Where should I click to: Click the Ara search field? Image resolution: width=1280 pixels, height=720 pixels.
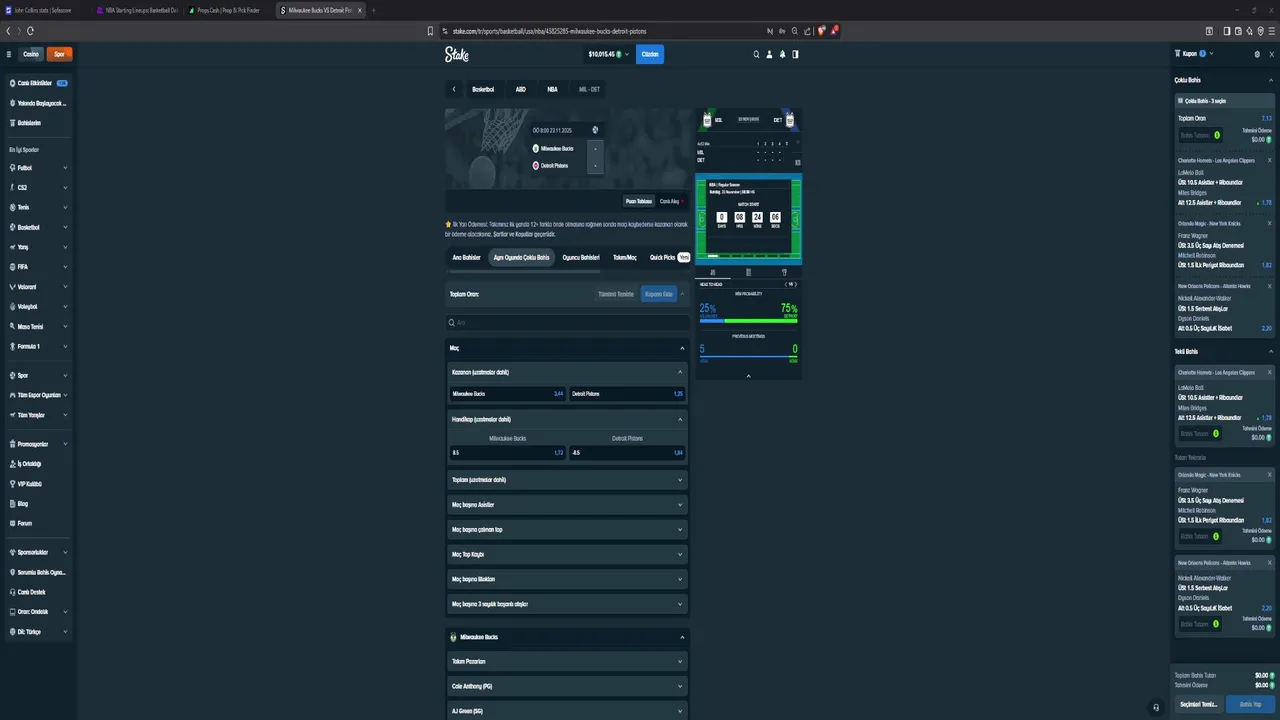pos(567,323)
